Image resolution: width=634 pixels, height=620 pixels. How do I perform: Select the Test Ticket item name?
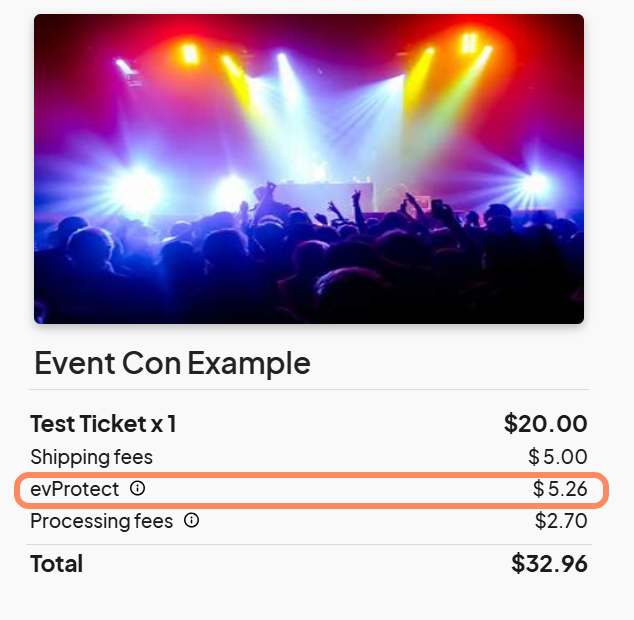pyautogui.click(x=88, y=424)
